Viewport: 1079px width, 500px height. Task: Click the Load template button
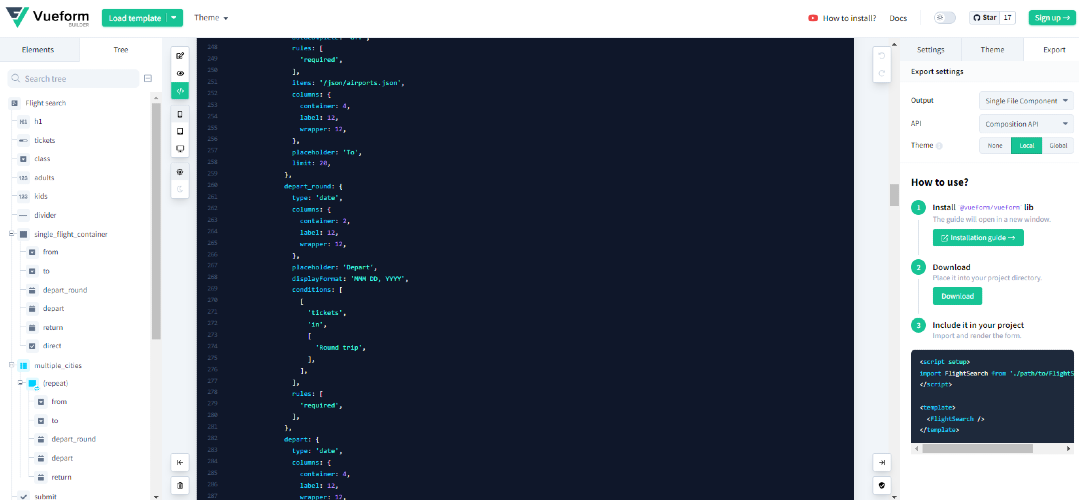pos(135,18)
